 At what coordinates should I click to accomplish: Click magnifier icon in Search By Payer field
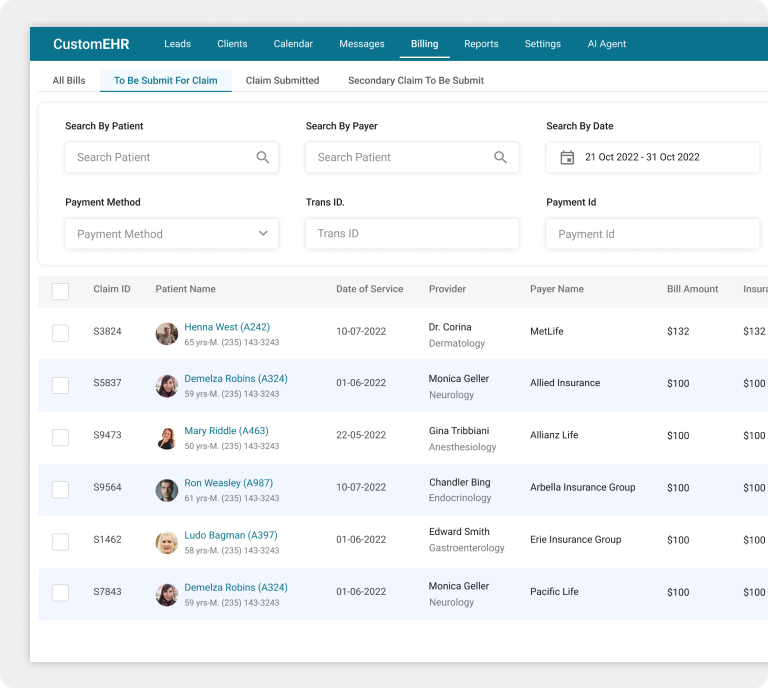pyautogui.click(x=501, y=157)
